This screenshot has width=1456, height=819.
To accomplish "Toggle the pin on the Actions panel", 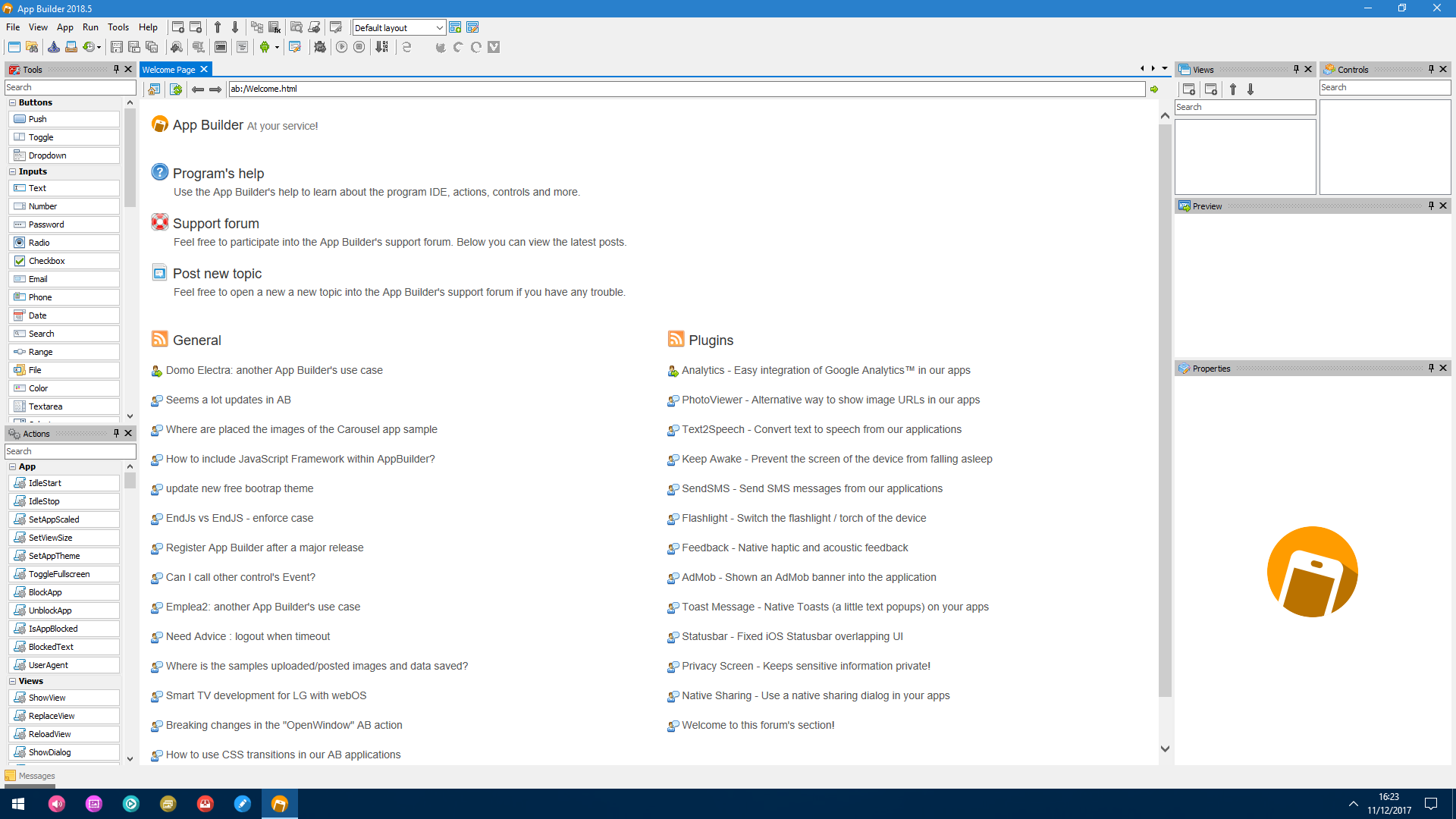I will [116, 433].
